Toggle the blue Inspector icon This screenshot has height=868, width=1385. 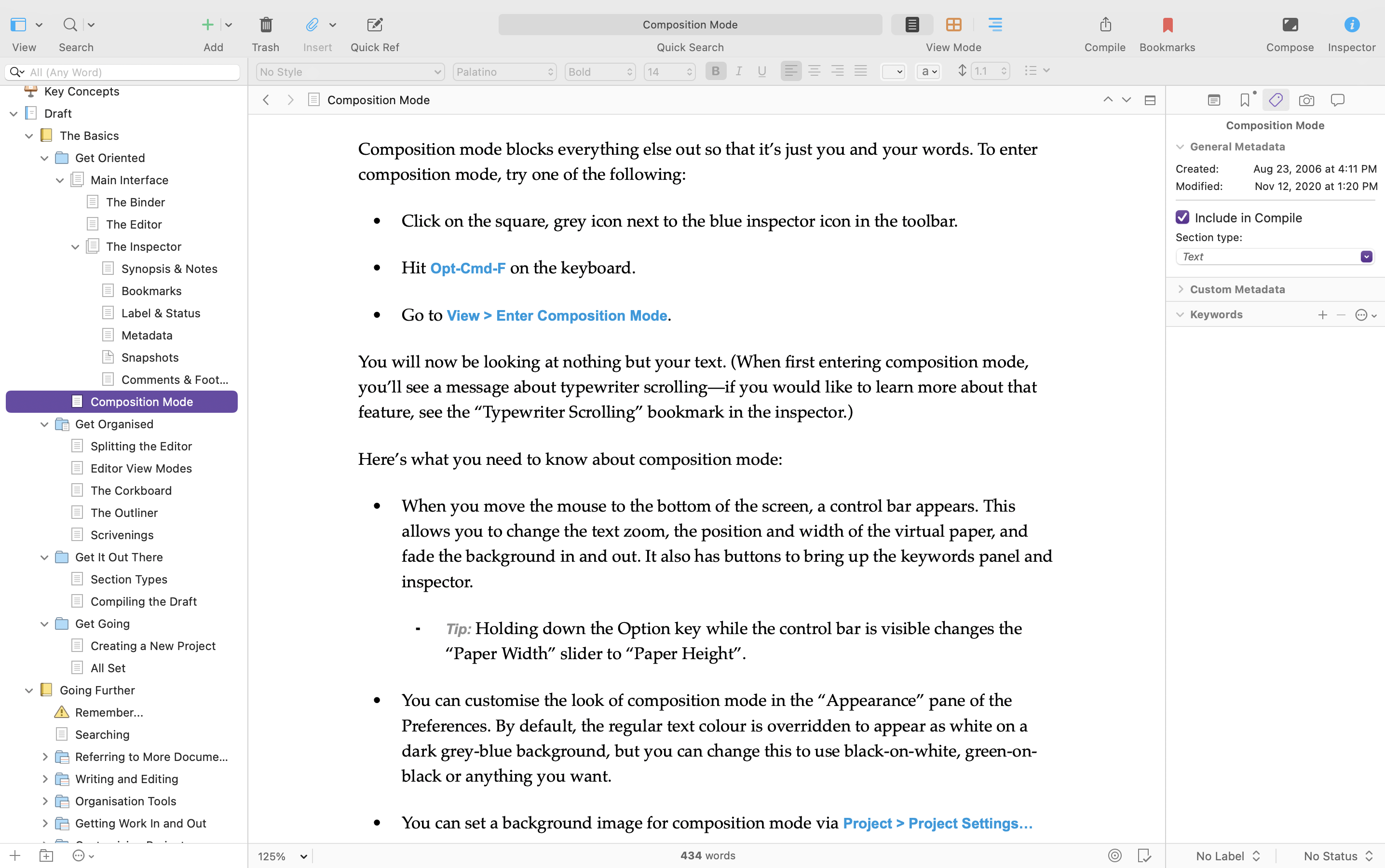point(1352,25)
